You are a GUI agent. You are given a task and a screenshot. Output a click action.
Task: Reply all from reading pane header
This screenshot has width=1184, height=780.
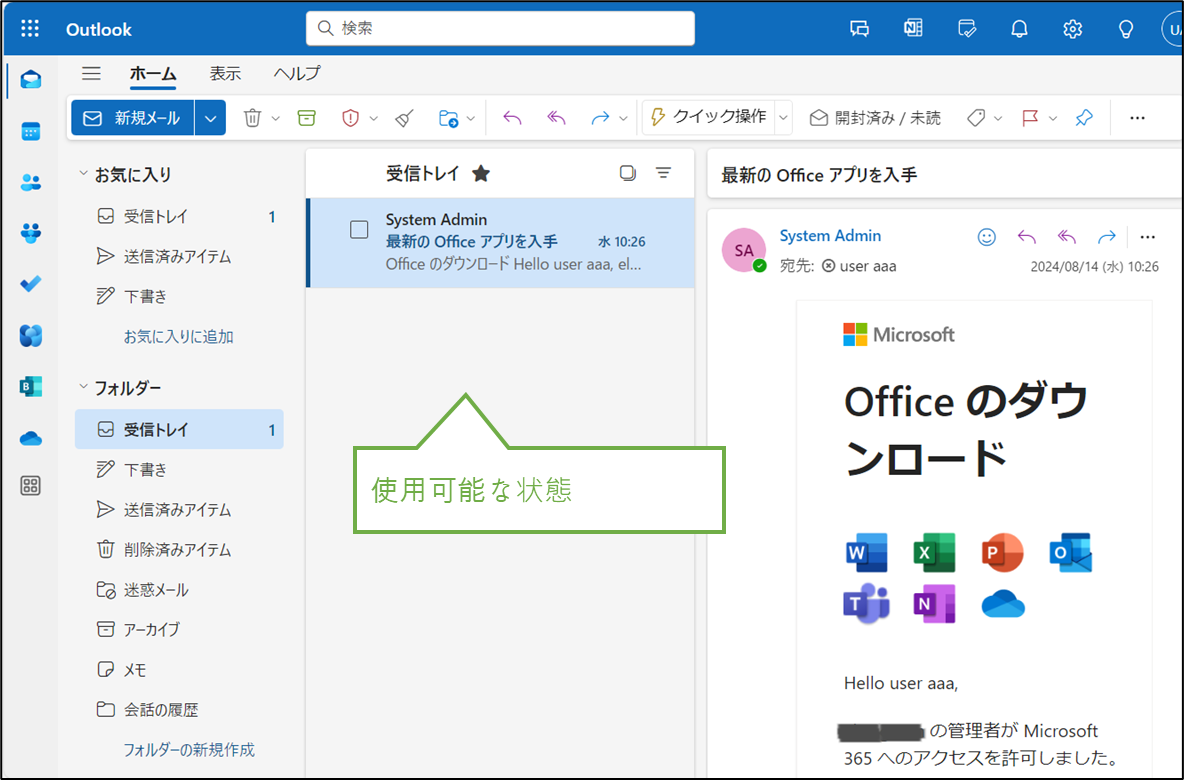pos(1067,237)
